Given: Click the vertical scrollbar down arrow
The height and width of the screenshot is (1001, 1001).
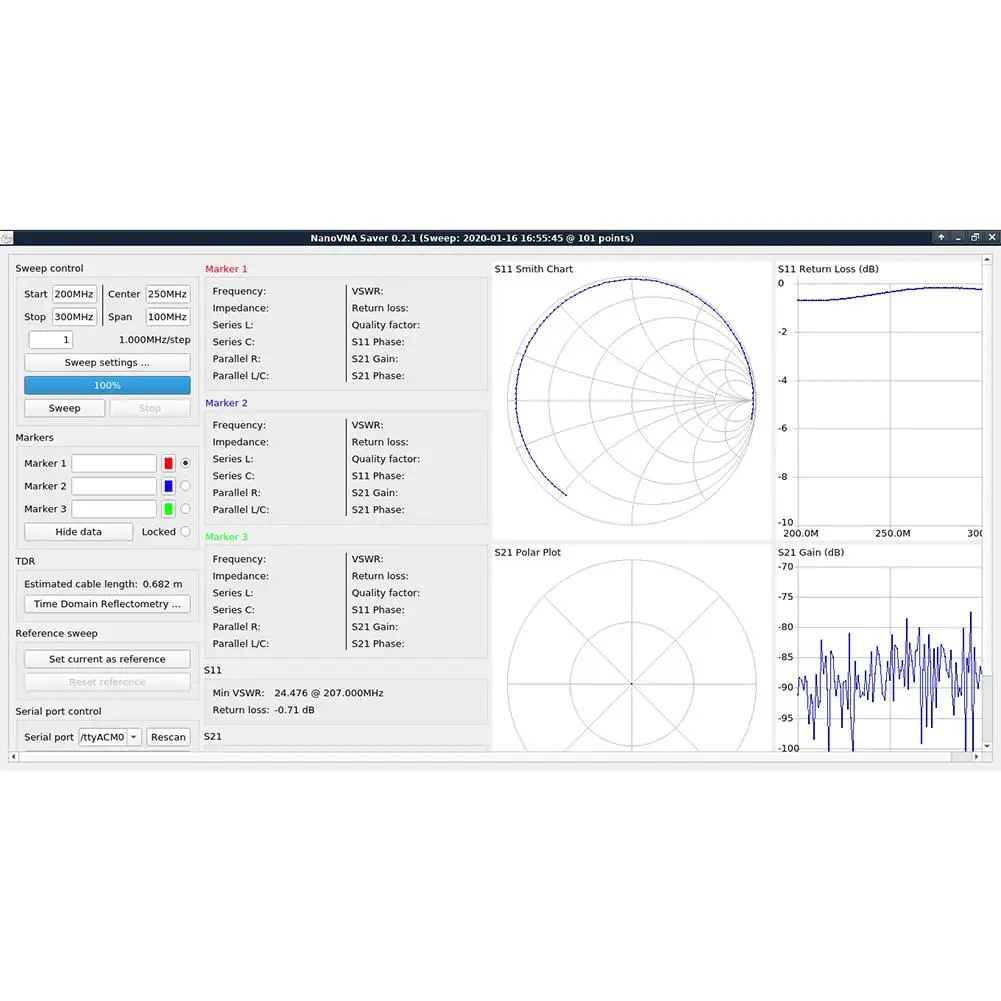Looking at the screenshot, I should (x=988, y=746).
